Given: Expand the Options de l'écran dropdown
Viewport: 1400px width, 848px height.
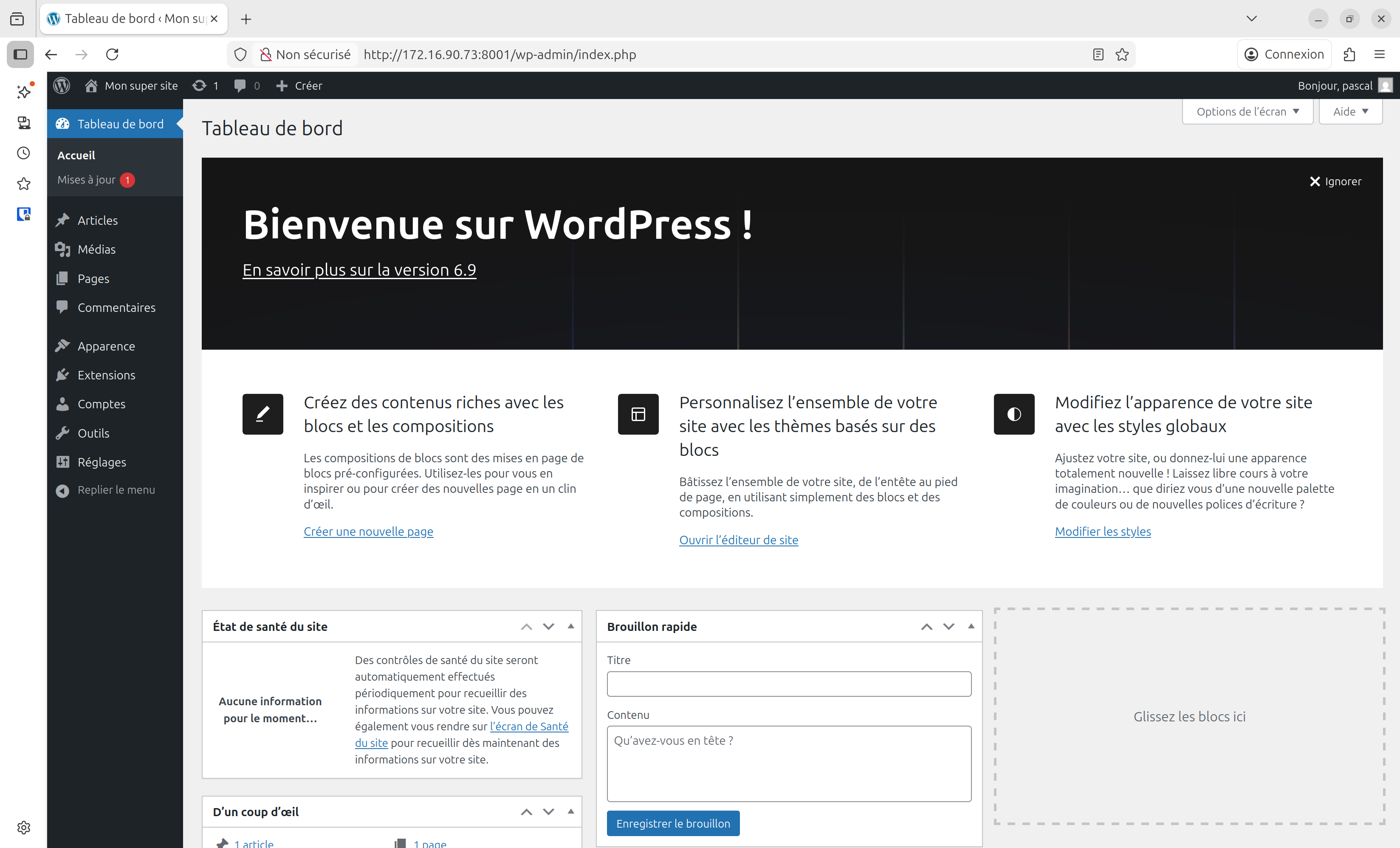Looking at the screenshot, I should tap(1247, 111).
